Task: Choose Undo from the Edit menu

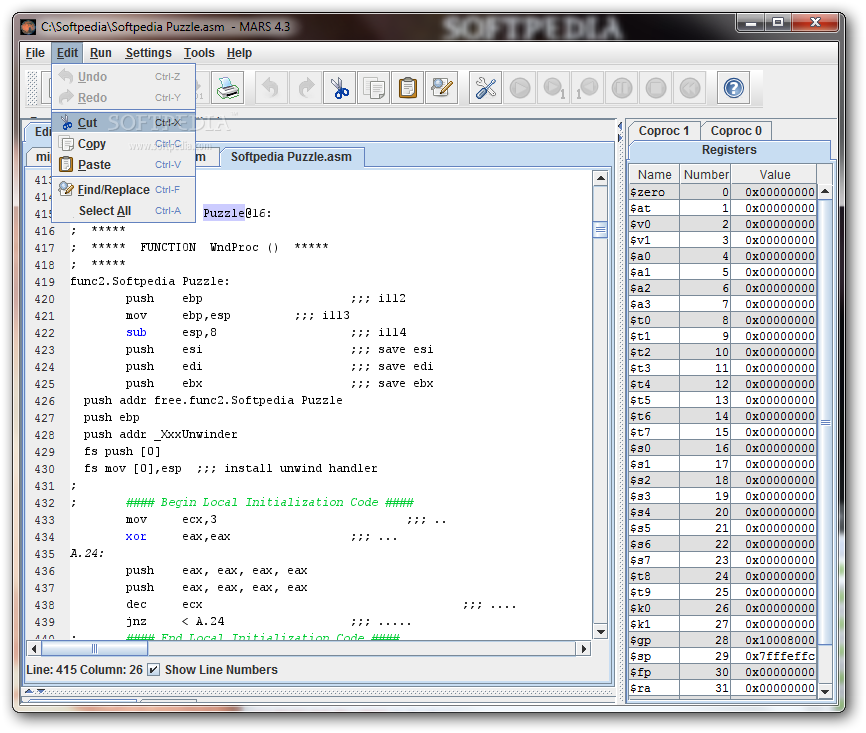Action: point(124,77)
